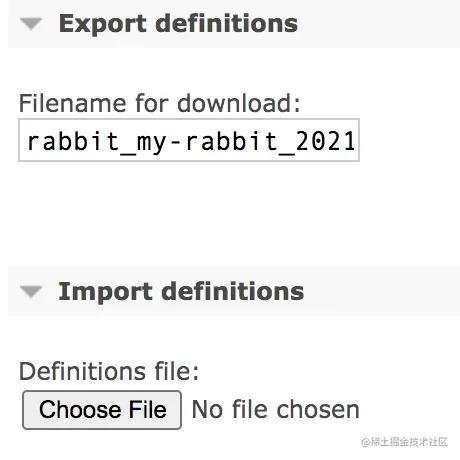The height and width of the screenshot is (460, 460).
Task: Click the gray arrow beside Import definitions
Action: (x=31, y=292)
